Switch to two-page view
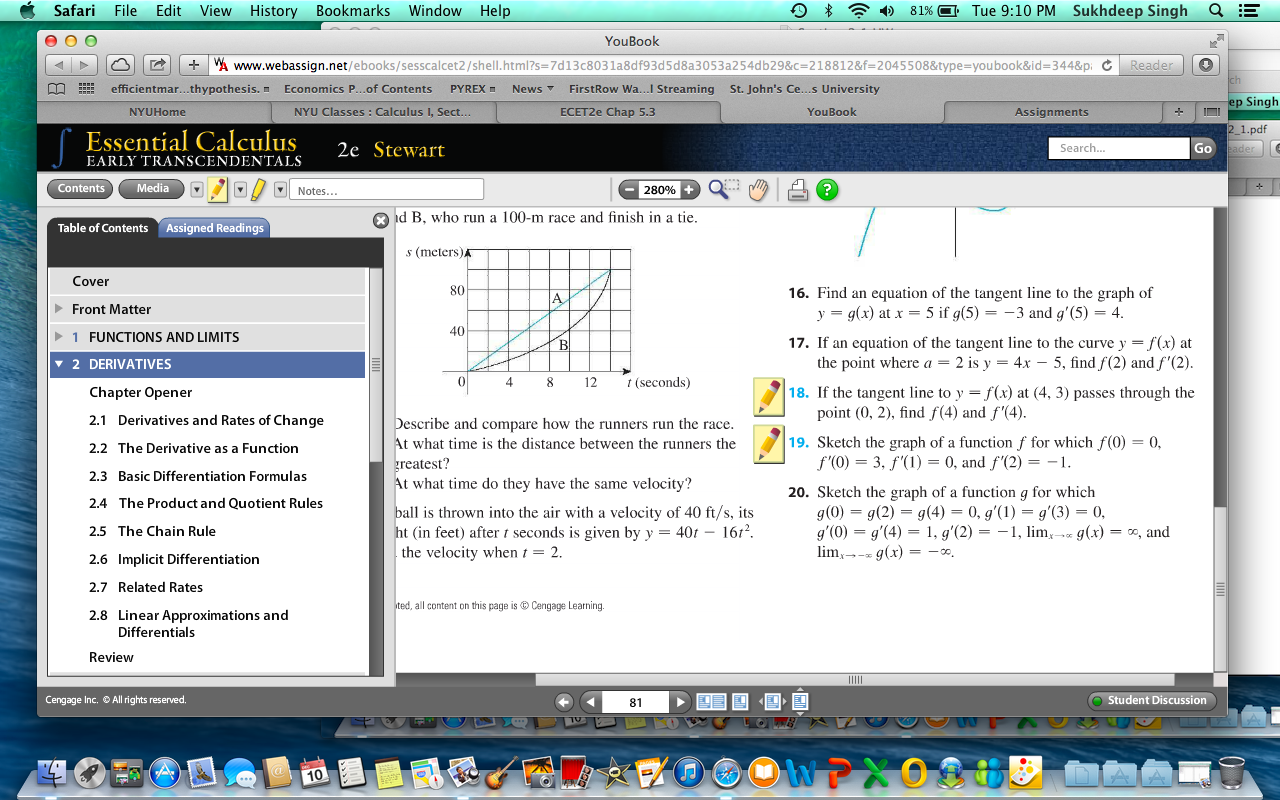This screenshot has width=1280, height=800. [x=710, y=702]
